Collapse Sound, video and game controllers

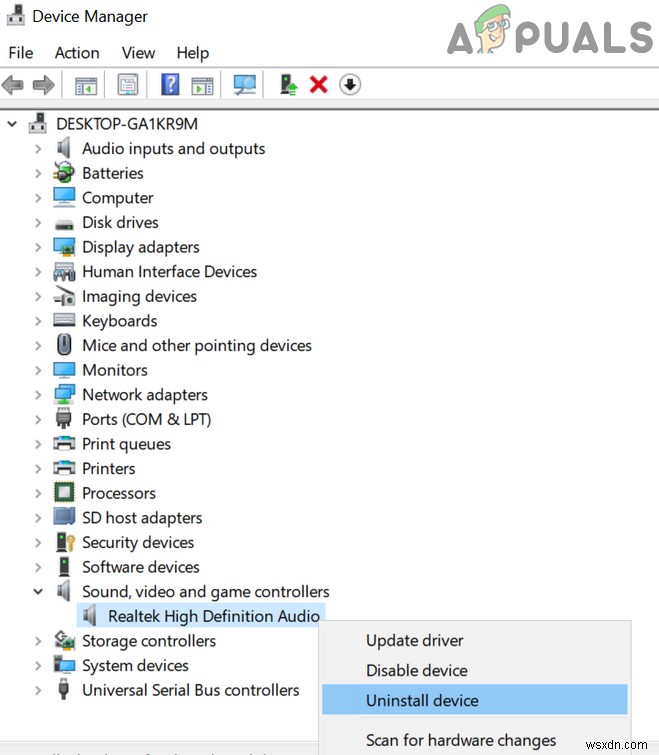point(38,592)
